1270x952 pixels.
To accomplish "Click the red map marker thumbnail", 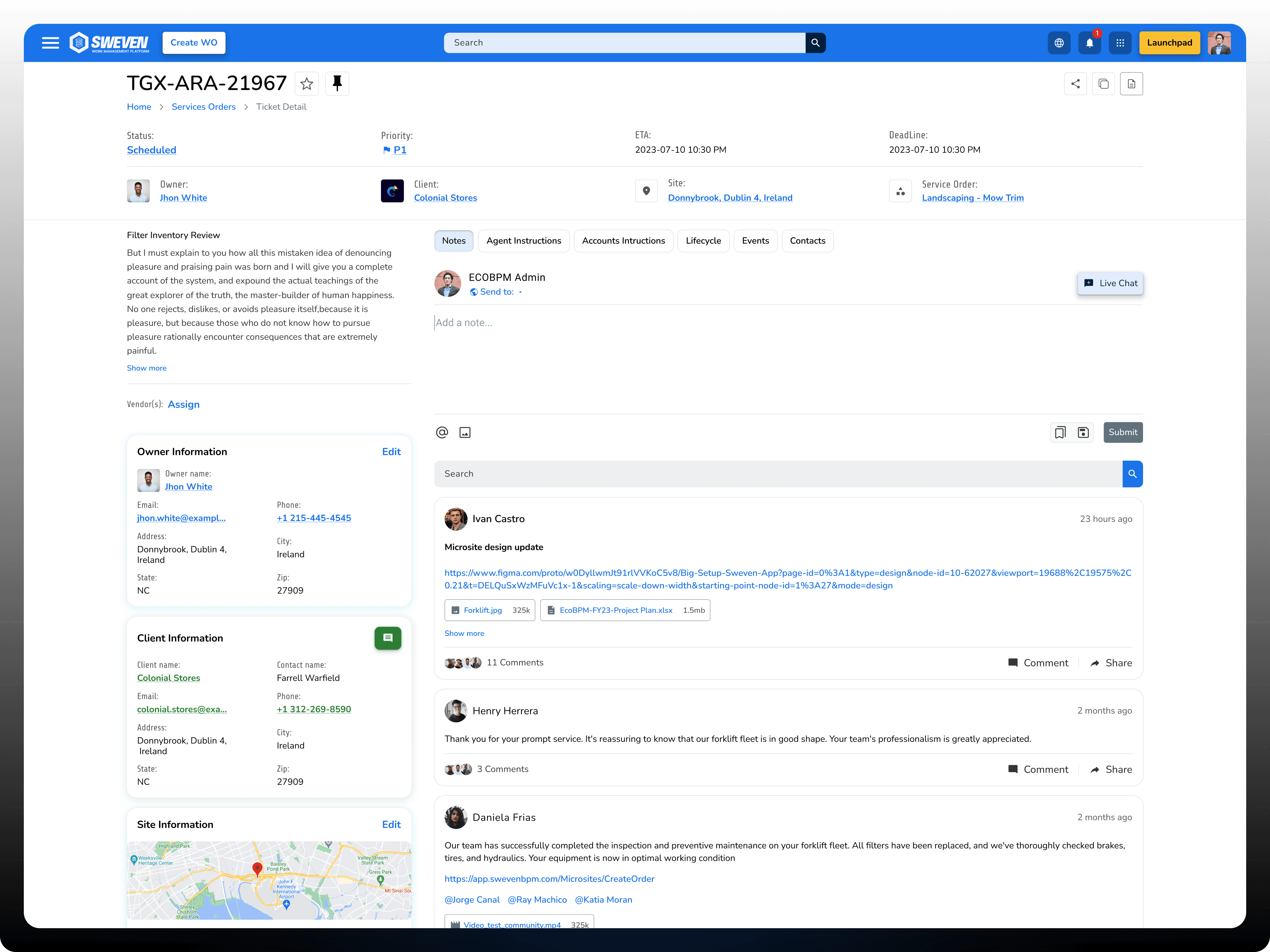I will (x=257, y=869).
